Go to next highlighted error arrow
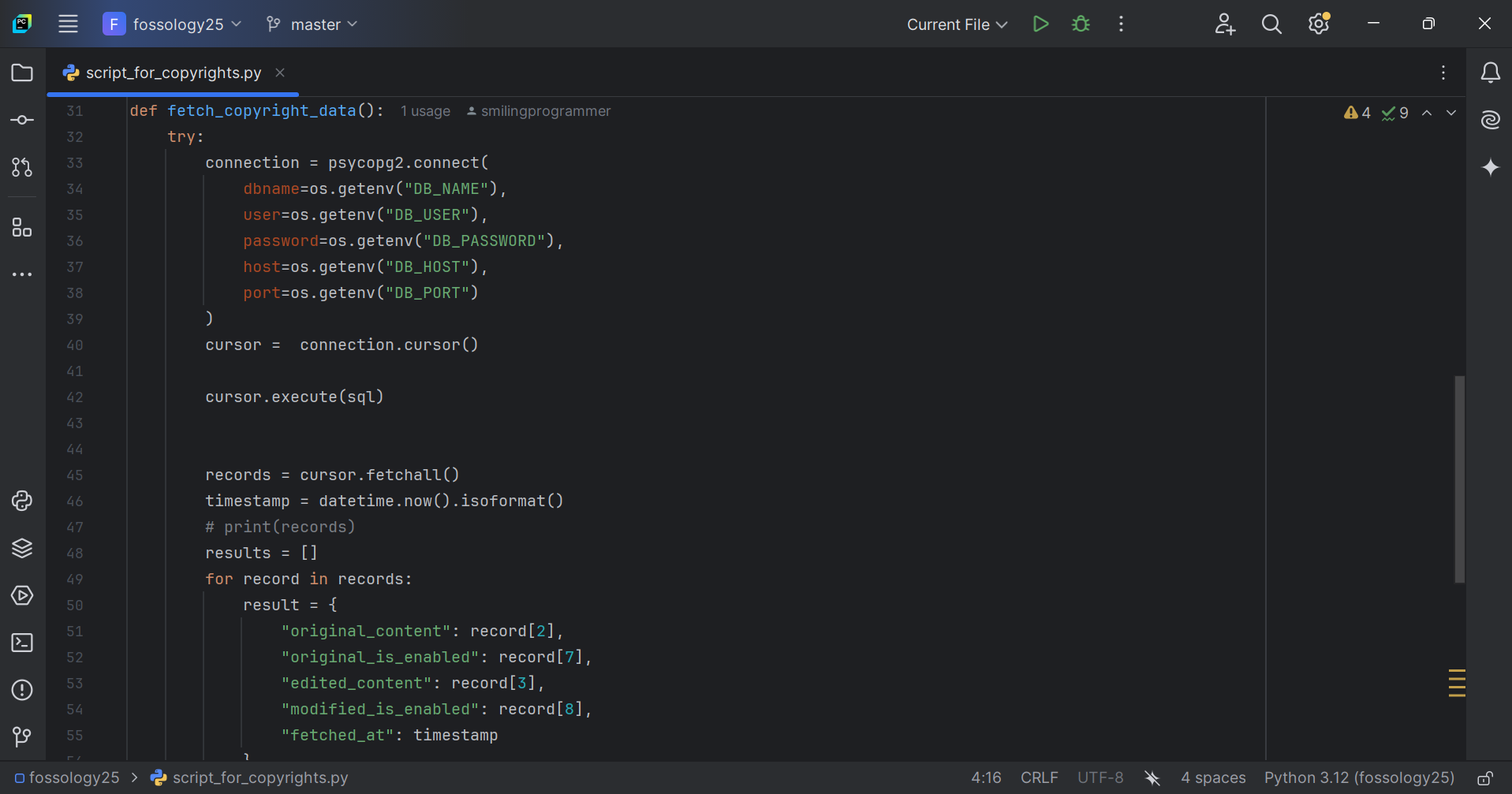Image resolution: width=1512 pixels, height=794 pixels. [x=1451, y=113]
